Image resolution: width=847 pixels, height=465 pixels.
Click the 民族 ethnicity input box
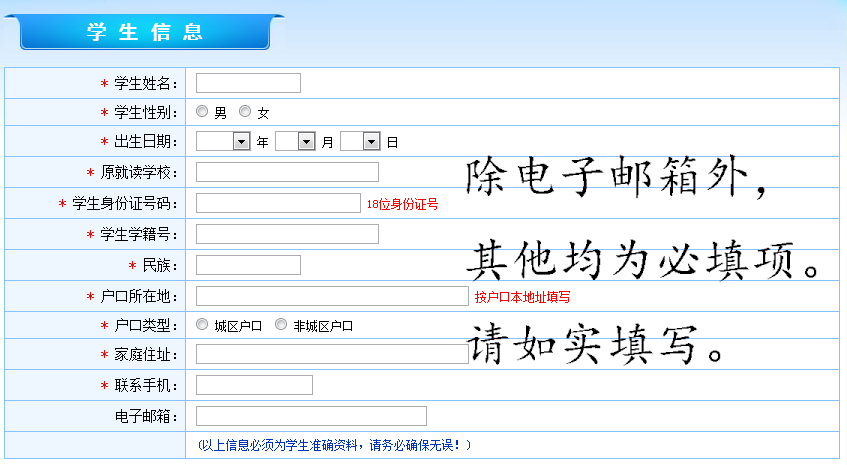click(248, 265)
